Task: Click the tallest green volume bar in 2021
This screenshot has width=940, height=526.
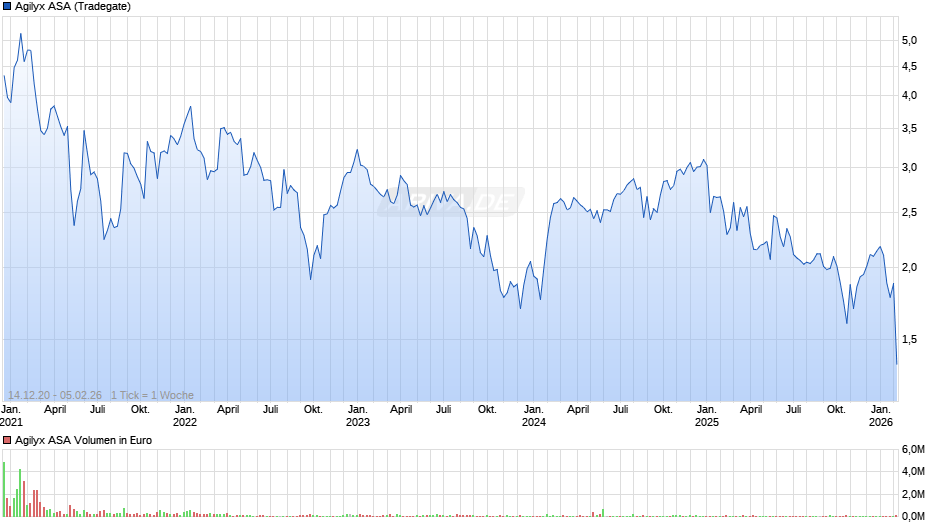Action: [4, 489]
